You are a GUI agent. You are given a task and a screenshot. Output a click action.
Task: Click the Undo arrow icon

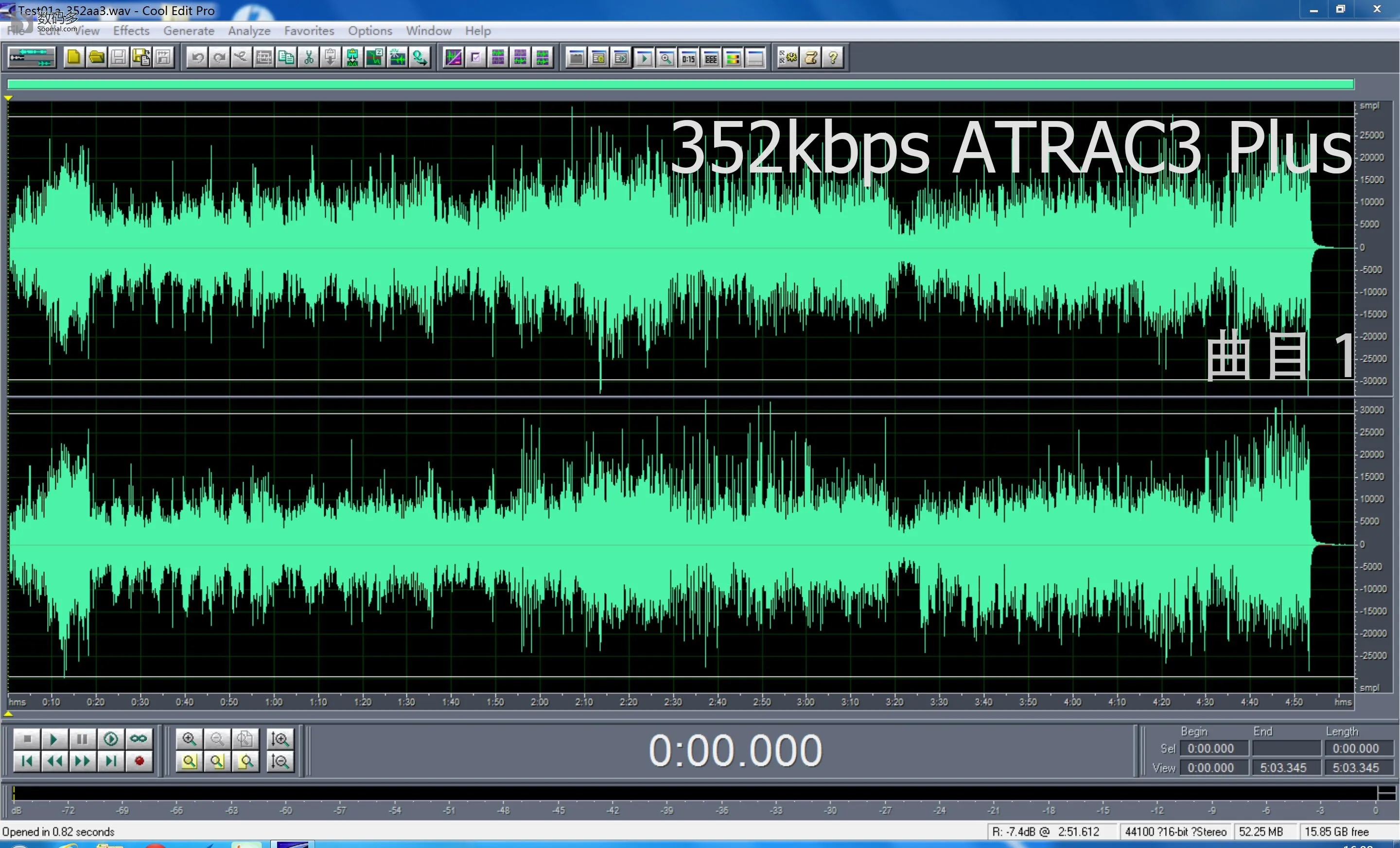[197, 57]
